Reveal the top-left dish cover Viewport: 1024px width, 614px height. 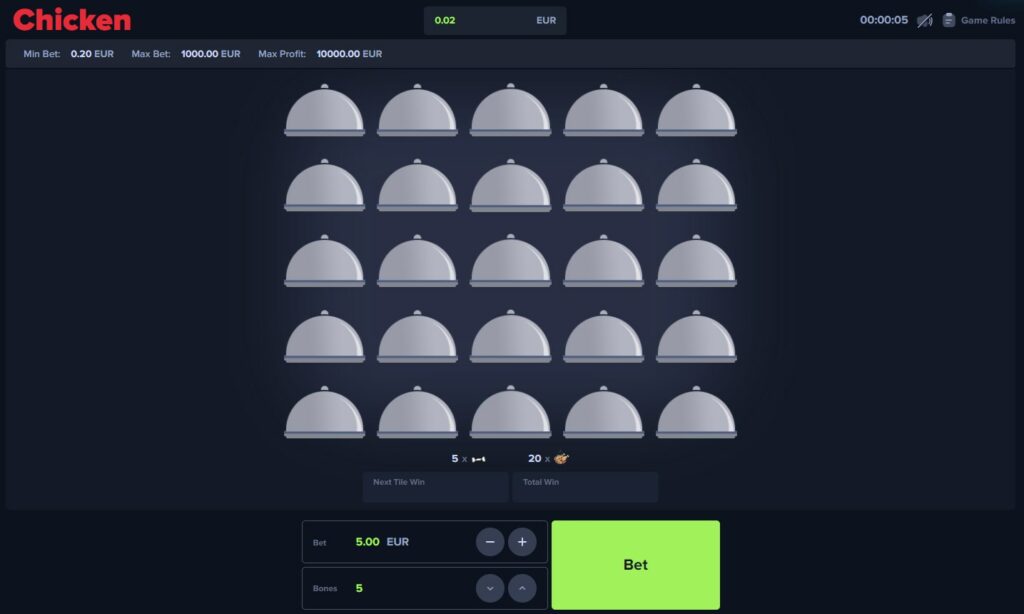coord(324,111)
